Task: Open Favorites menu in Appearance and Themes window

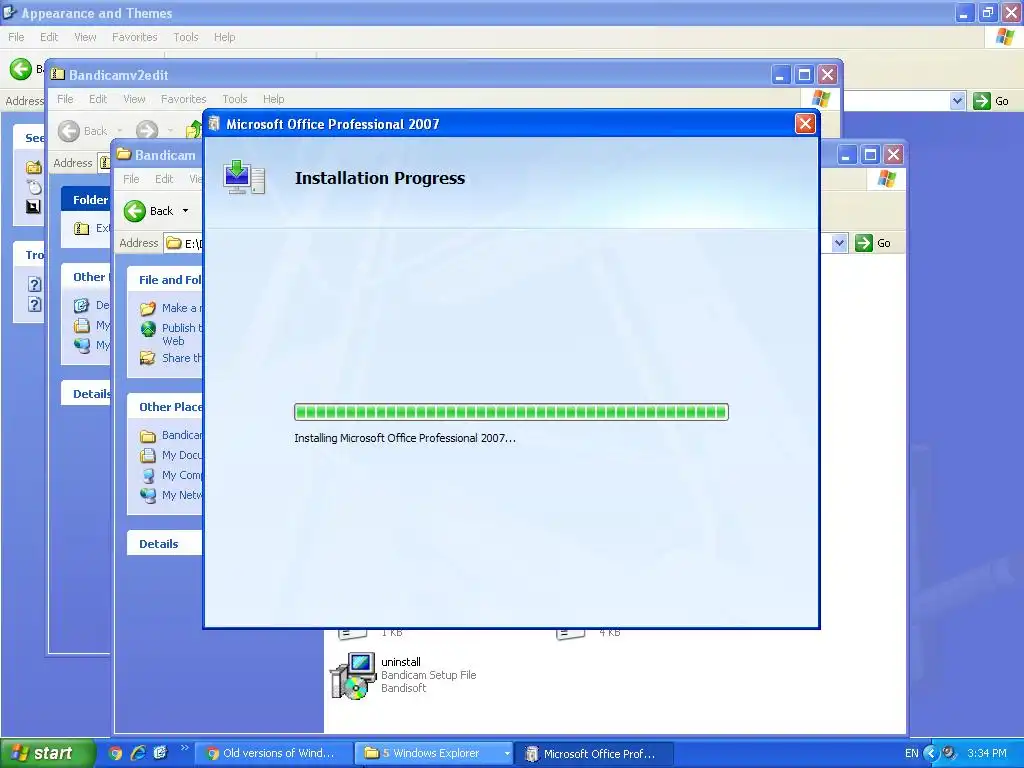Action: pyautogui.click(x=135, y=37)
